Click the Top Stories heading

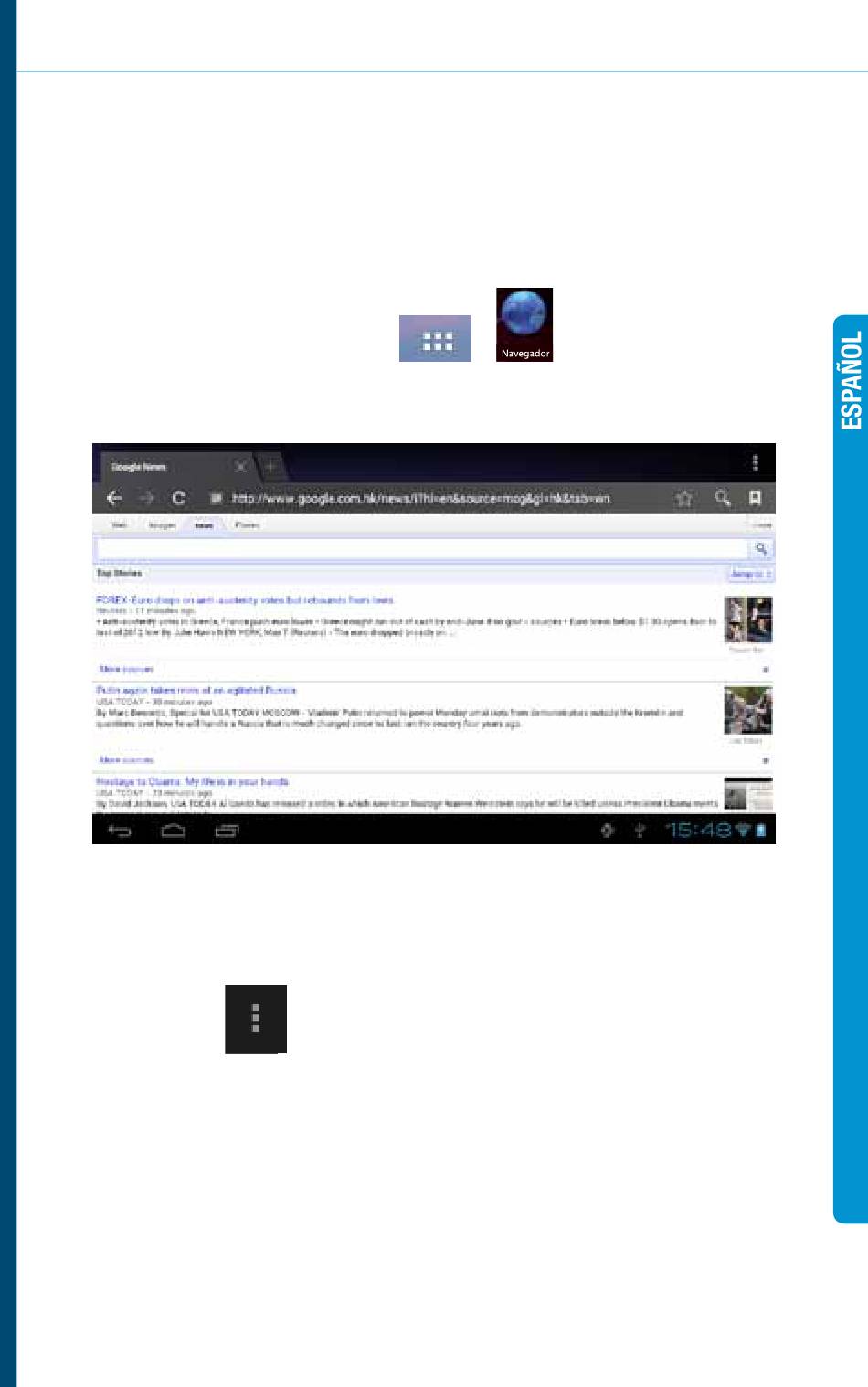(x=120, y=574)
